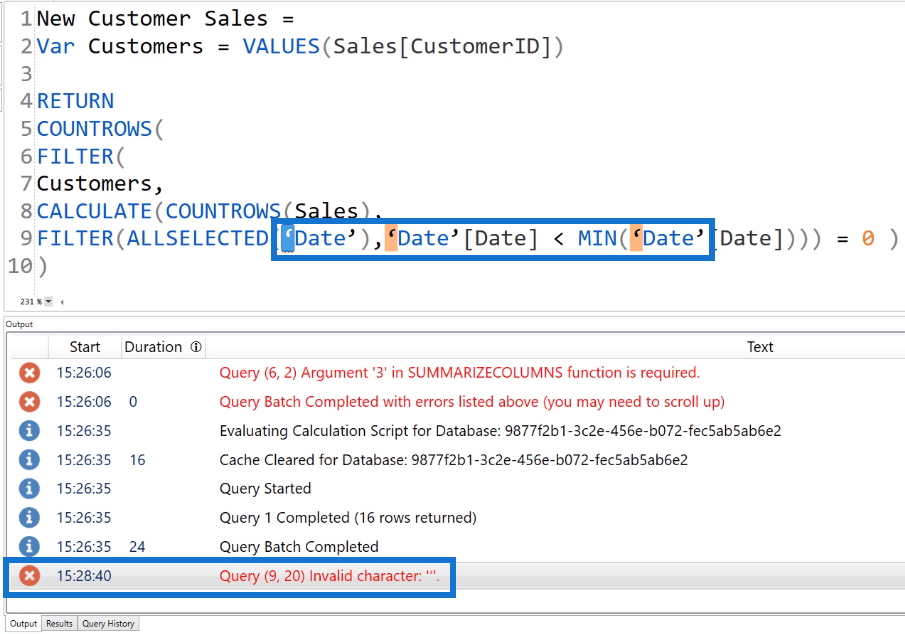Sort output by Start column header

click(85, 347)
